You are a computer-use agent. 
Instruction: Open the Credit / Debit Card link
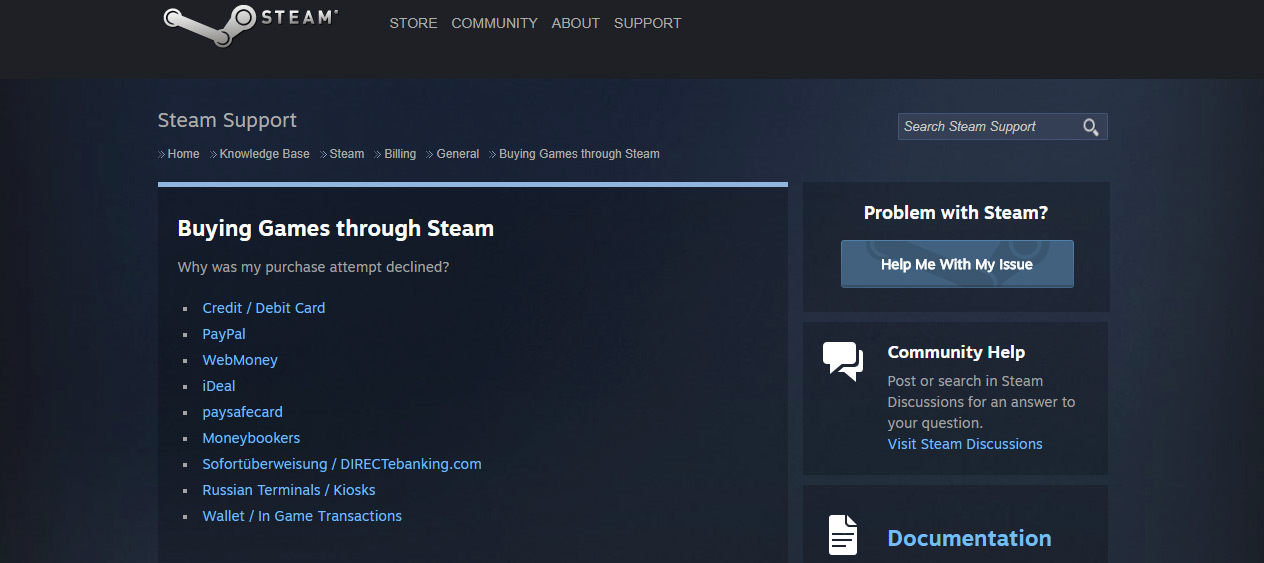264,308
